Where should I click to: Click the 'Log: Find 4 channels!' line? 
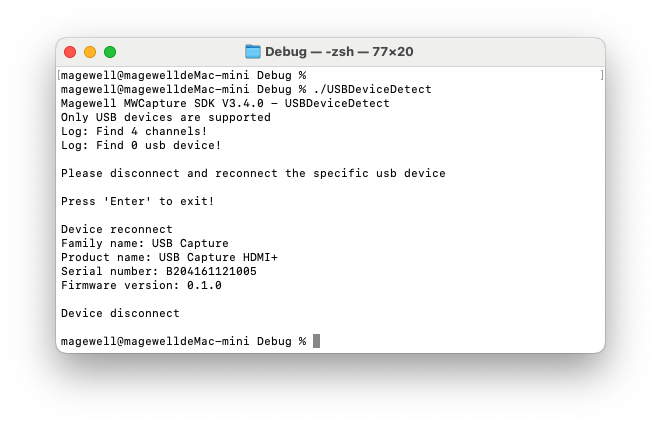point(134,131)
